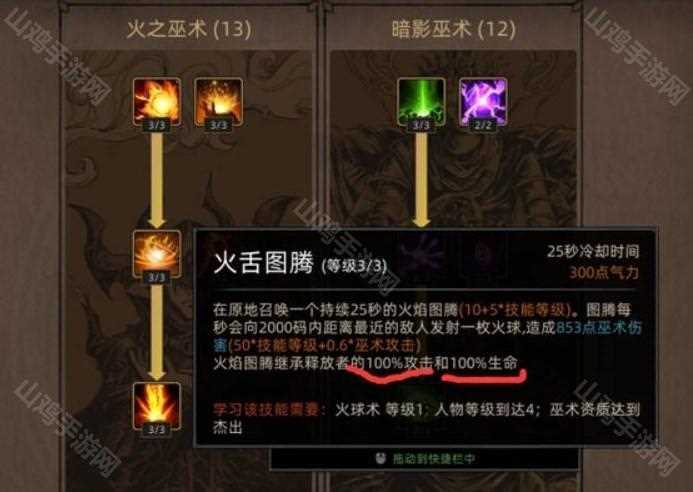Select the 火舌图腾 flame totem skill icon
This screenshot has height=492, width=693.
click(157, 254)
